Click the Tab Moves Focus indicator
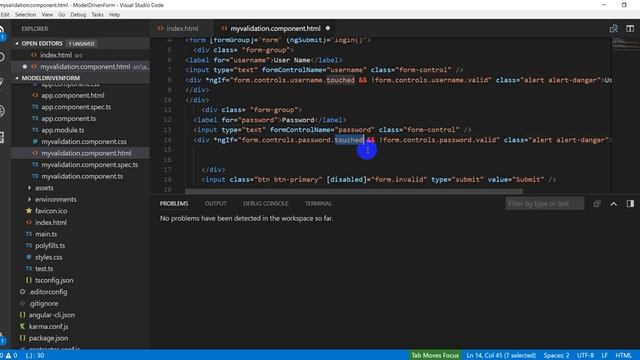The image size is (640, 360). pos(435,355)
